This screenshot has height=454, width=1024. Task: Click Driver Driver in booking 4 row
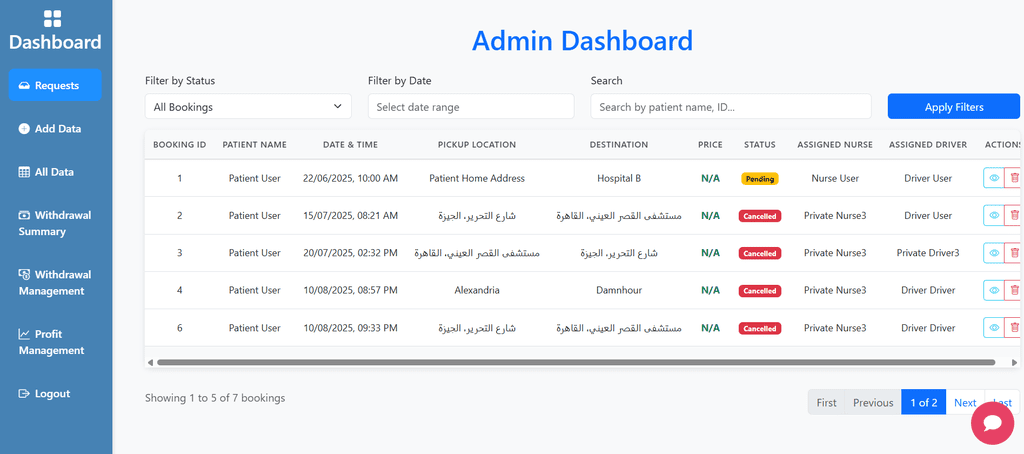tap(928, 291)
